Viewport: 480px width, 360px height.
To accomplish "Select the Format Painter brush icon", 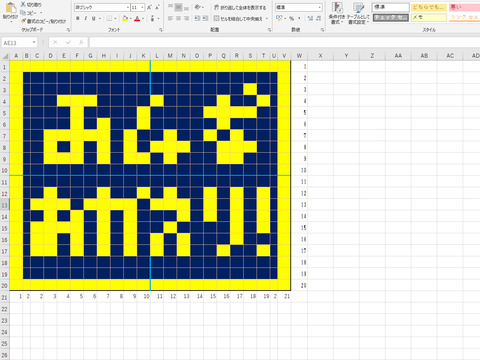I will click(x=23, y=21).
